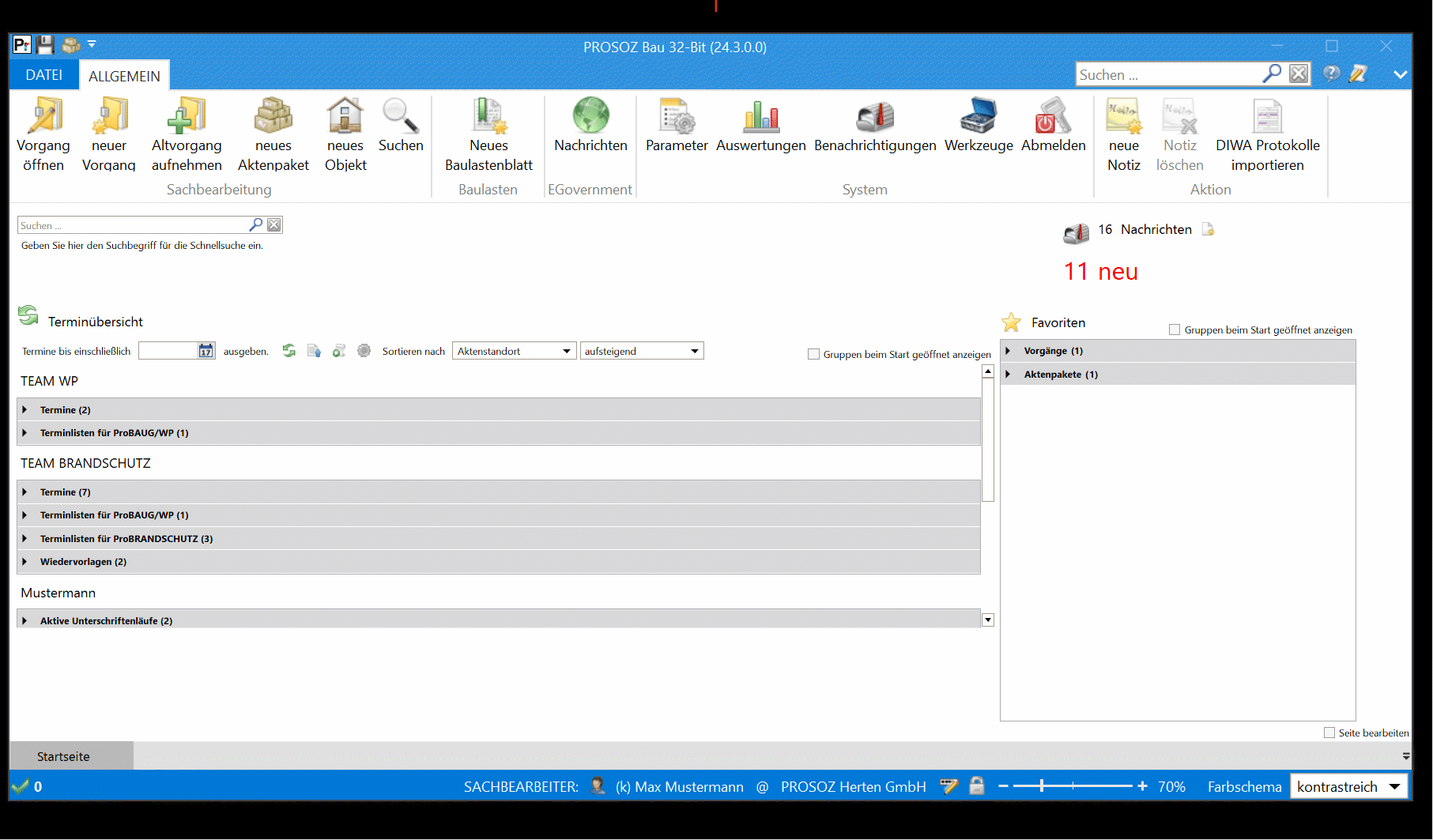Click the green checkmark in status bar
1433x840 pixels.
pos(20,786)
